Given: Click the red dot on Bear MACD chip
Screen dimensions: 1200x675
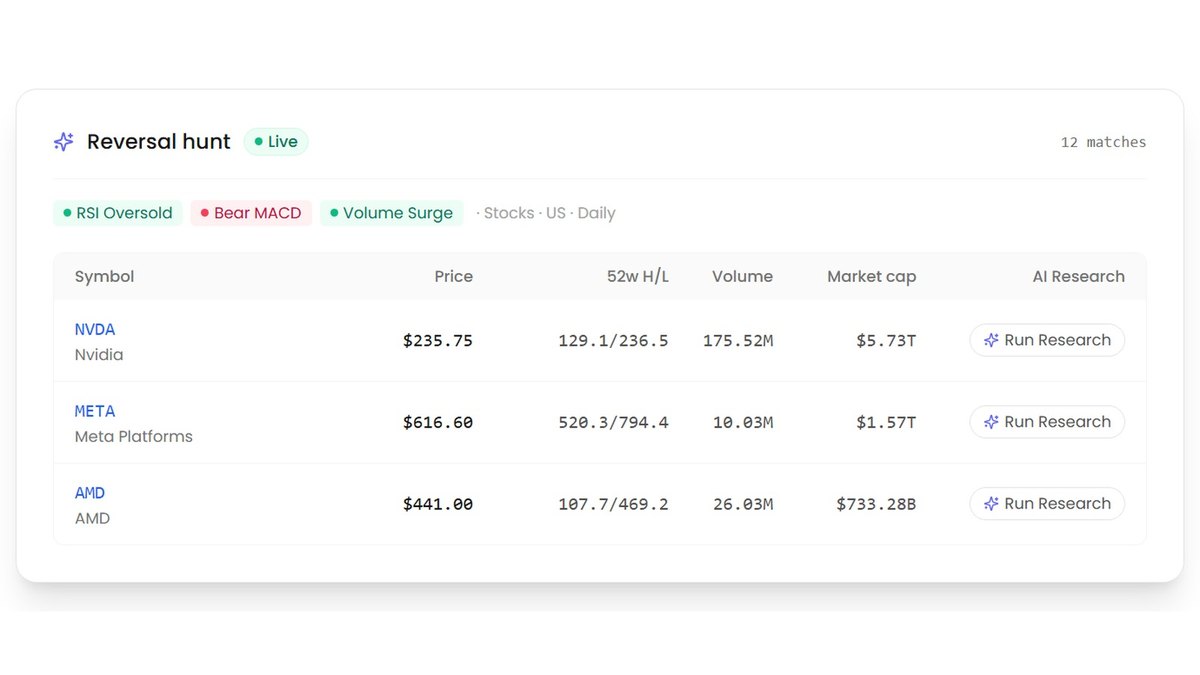Looking at the screenshot, I should pyautogui.click(x=205, y=213).
